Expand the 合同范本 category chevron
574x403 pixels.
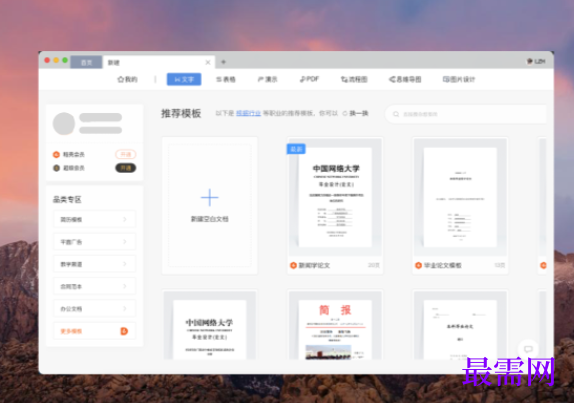[x=124, y=286]
